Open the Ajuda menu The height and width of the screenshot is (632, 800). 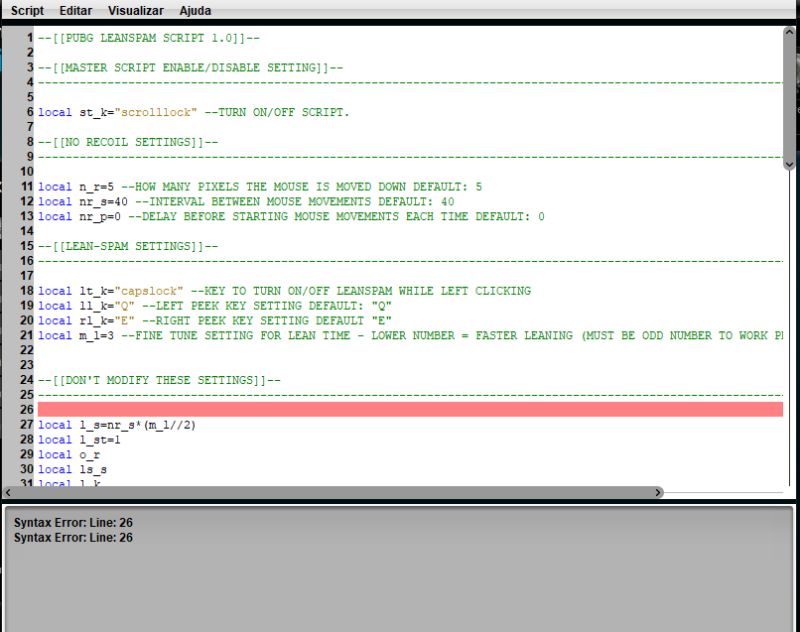(x=194, y=10)
